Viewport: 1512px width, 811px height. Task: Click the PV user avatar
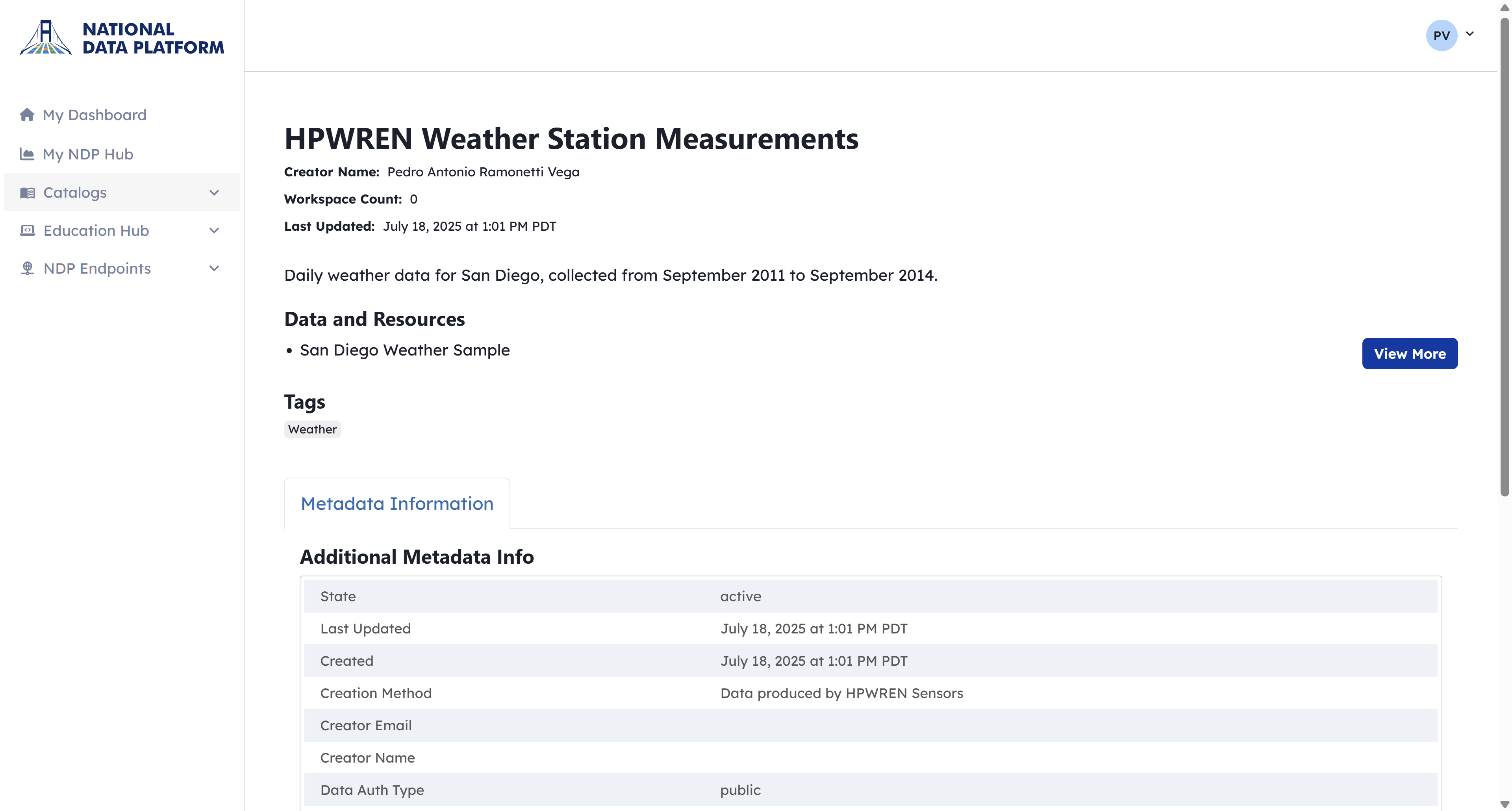click(1441, 35)
